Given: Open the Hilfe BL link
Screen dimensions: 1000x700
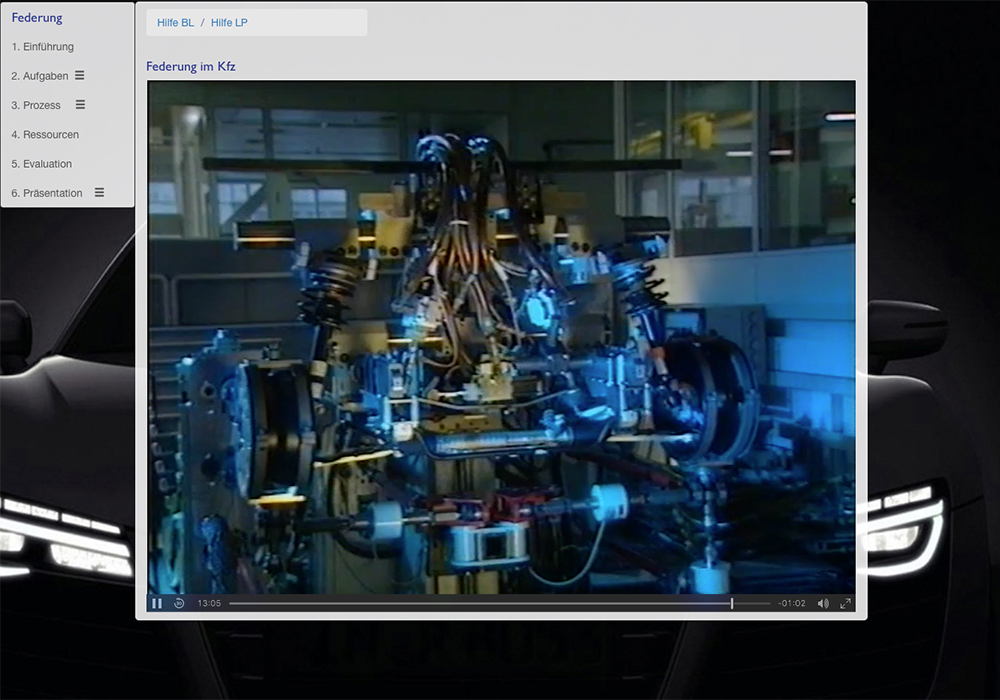Looking at the screenshot, I should pyautogui.click(x=175, y=23).
